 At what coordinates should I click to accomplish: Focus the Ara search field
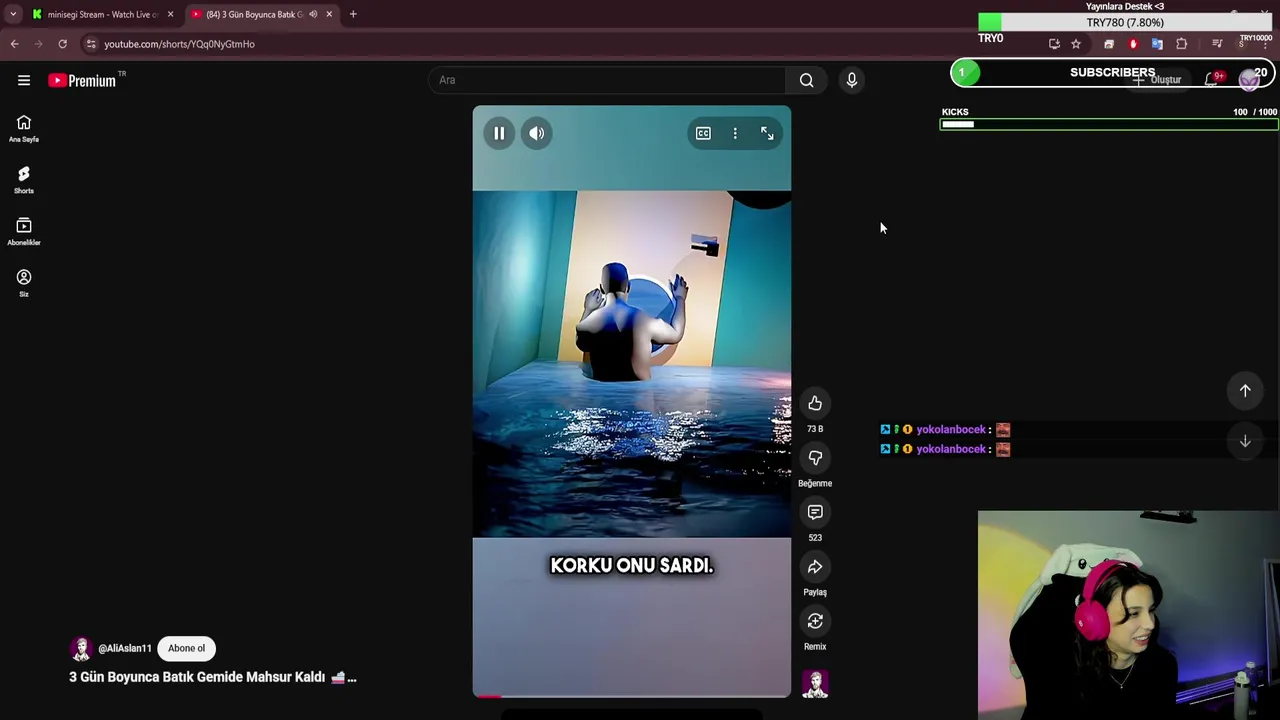tap(606, 80)
